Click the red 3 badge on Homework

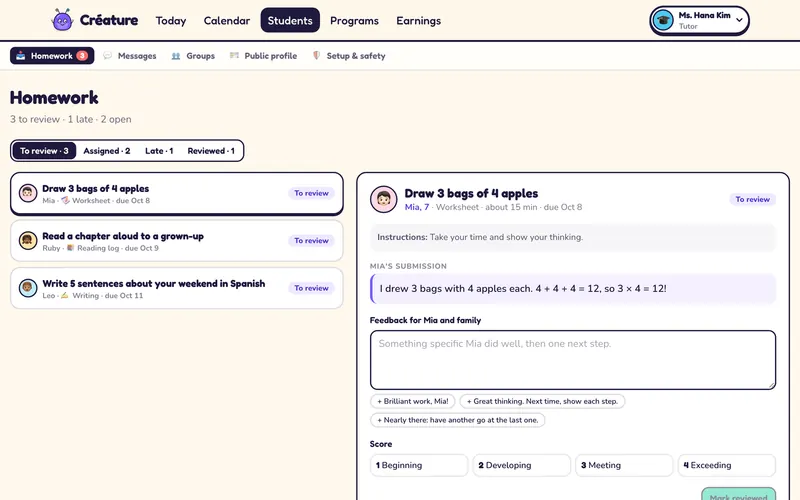pos(82,56)
